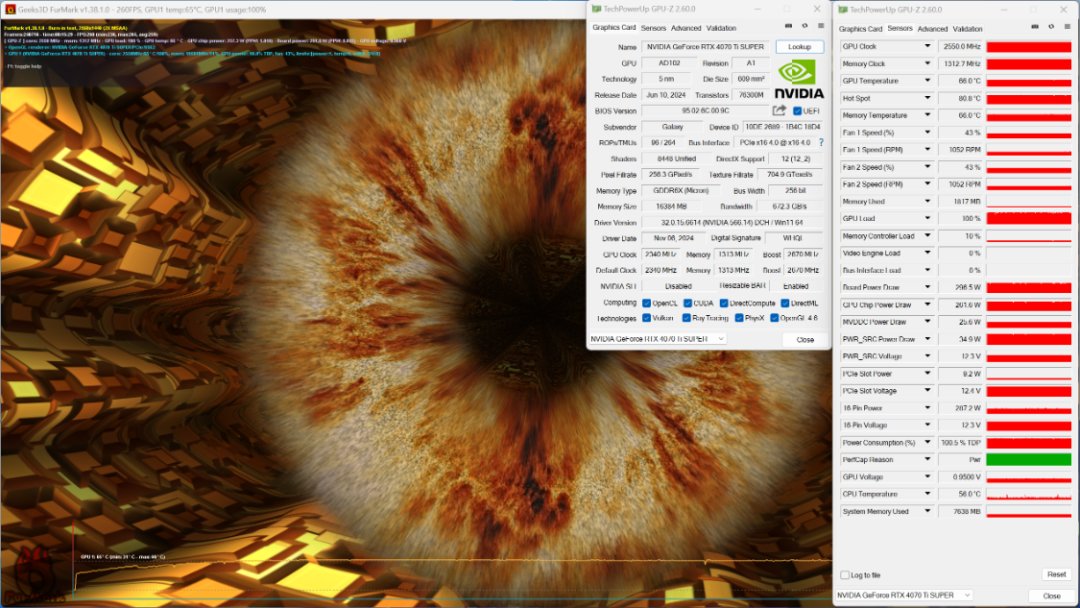Viewport: 1080px width, 608px height.
Task: Expand the GPU Clock sensor dropdown arrow
Action: pyautogui.click(x=927, y=46)
